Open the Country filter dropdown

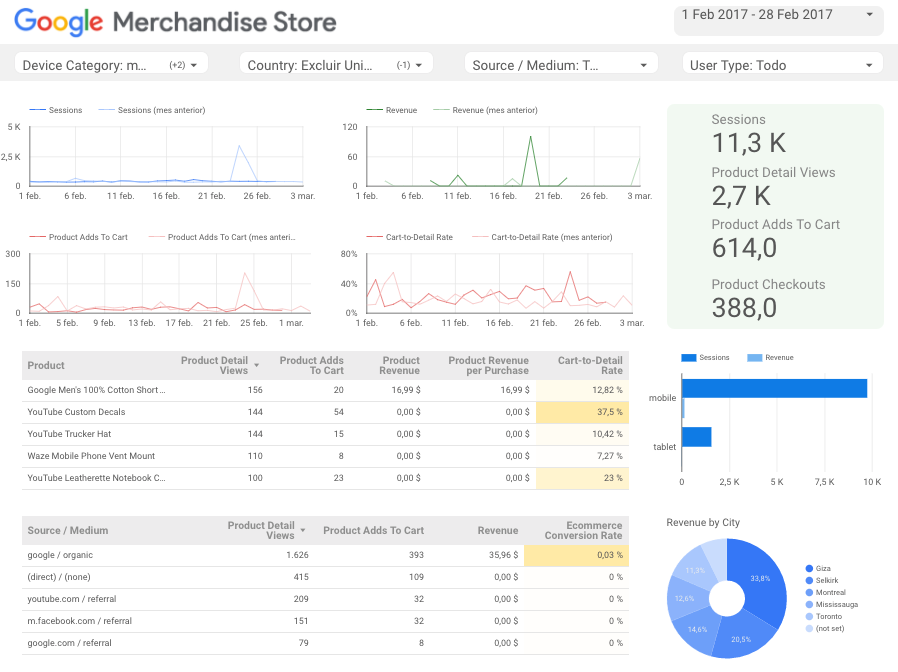(x=336, y=65)
